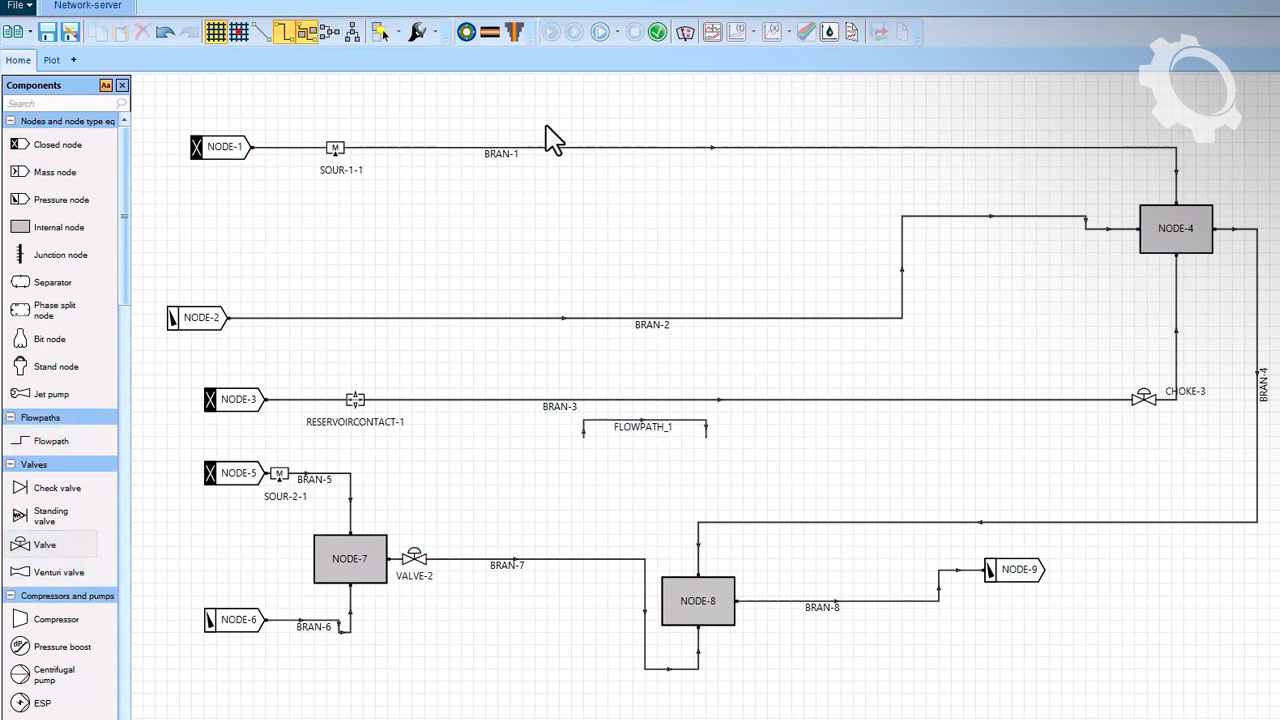The height and width of the screenshot is (720, 1280).
Task: Click the Components search field
Action: click(60, 104)
